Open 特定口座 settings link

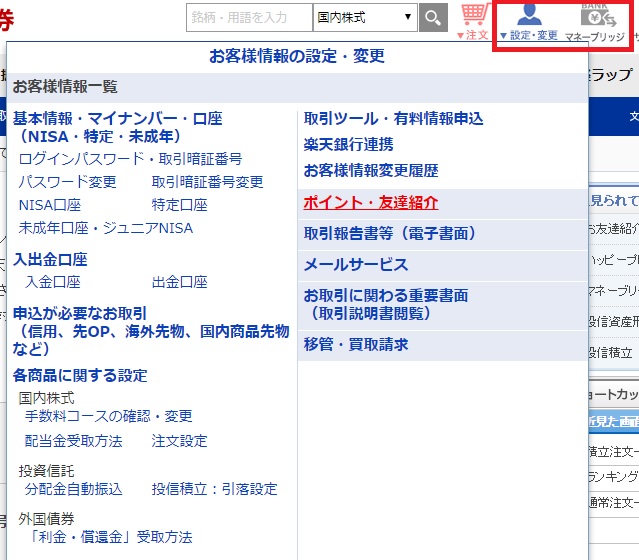179,205
